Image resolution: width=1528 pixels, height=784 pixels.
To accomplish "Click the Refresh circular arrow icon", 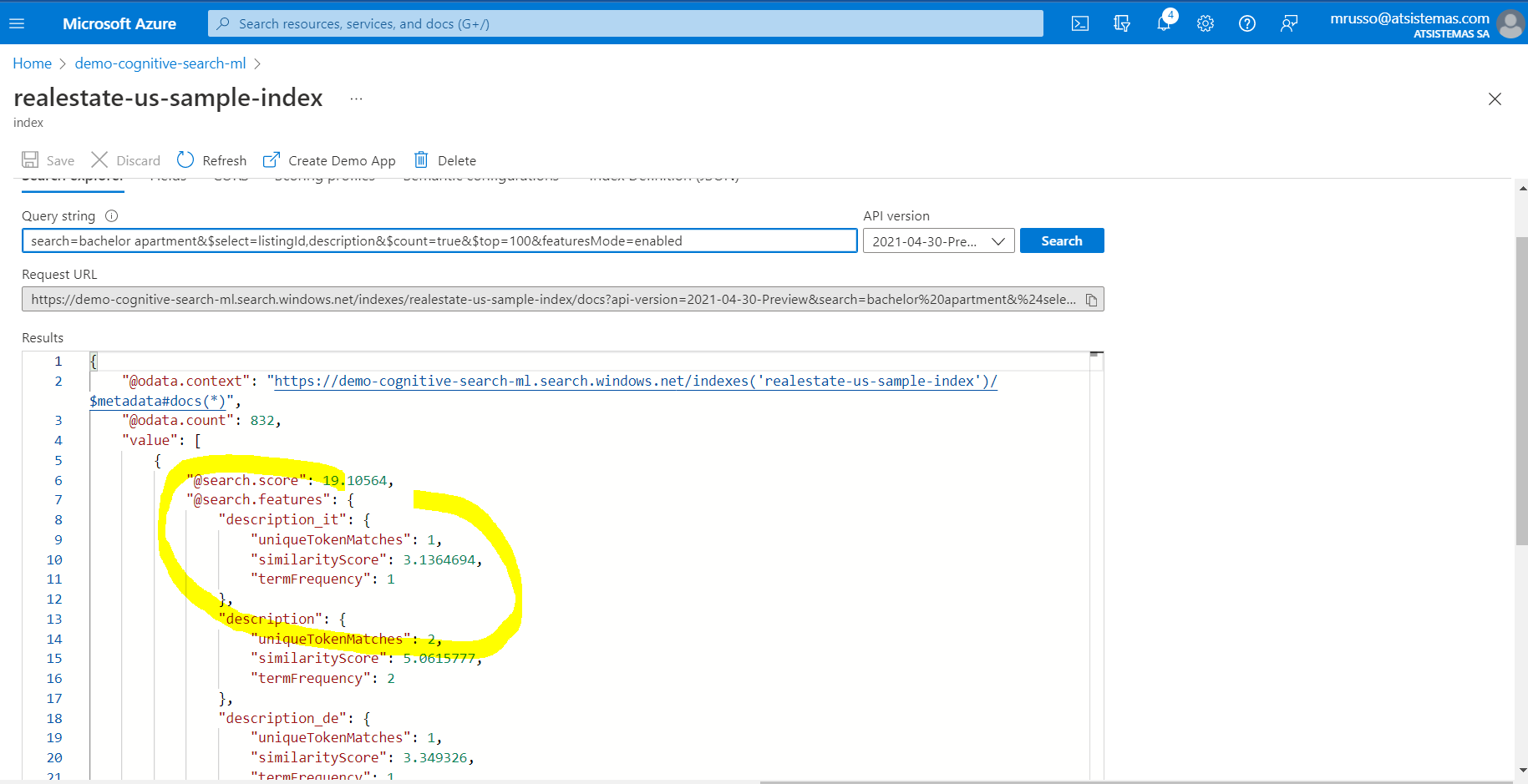I will [185, 159].
